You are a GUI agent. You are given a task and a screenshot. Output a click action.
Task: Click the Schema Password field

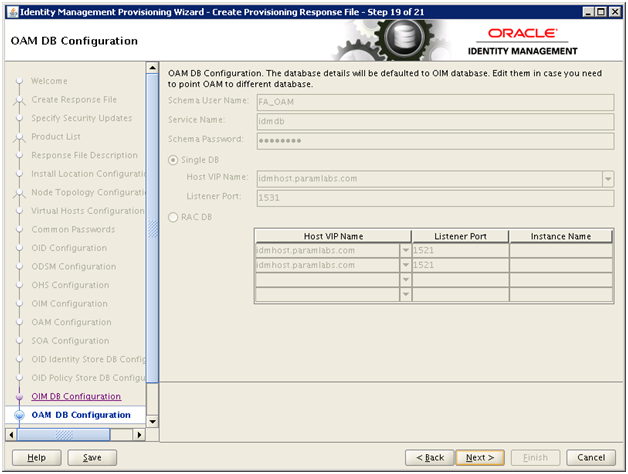(435, 141)
